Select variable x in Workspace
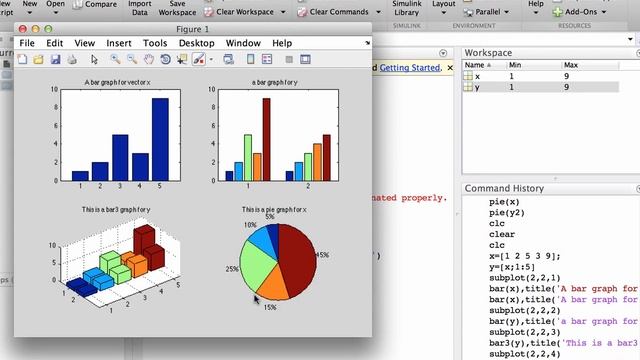 [x=541, y=76]
